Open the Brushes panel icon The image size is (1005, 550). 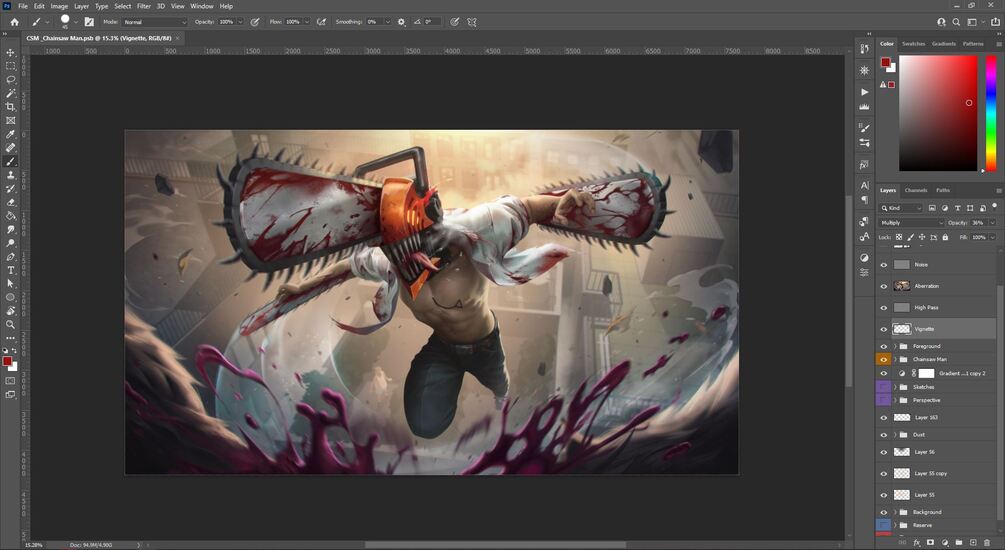[x=865, y=128]
